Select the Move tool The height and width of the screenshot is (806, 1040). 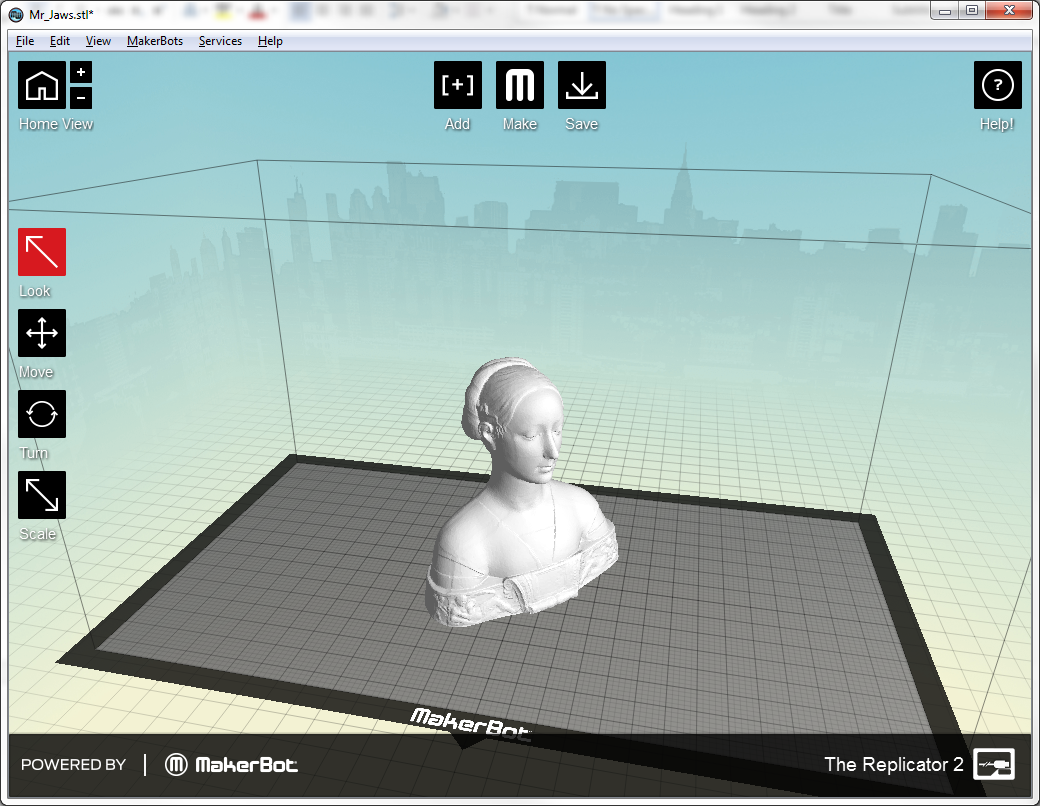[42, 333]
